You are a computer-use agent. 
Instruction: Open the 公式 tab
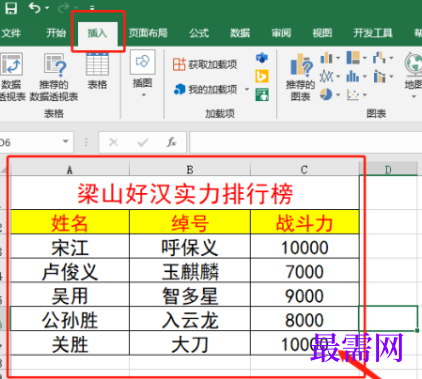(x=199, y=33)
